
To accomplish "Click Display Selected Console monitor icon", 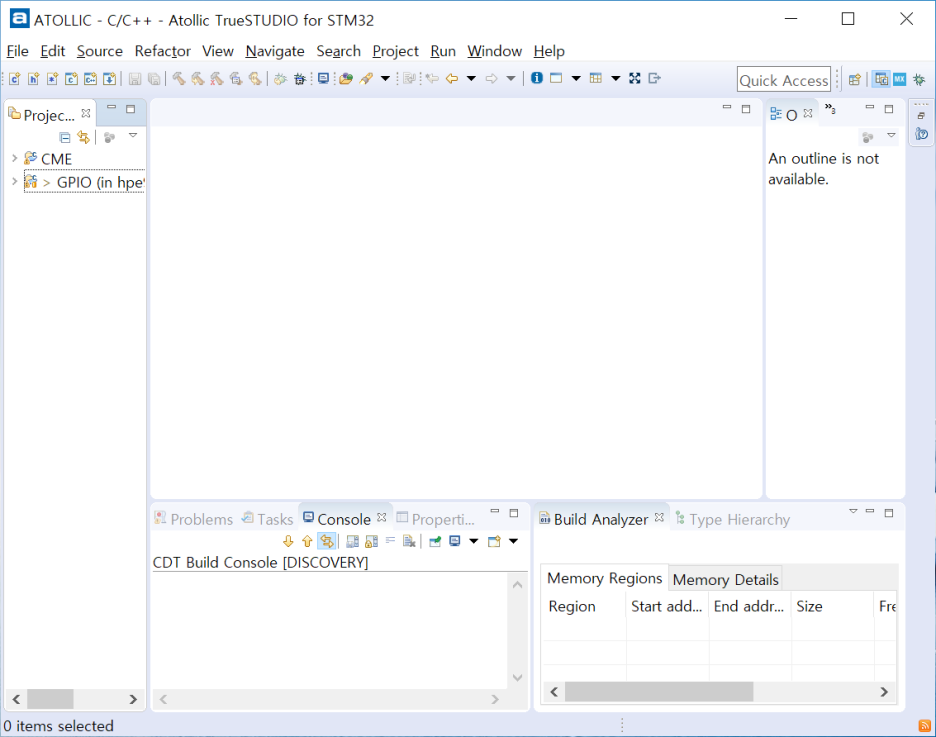I will pos(455,541).
